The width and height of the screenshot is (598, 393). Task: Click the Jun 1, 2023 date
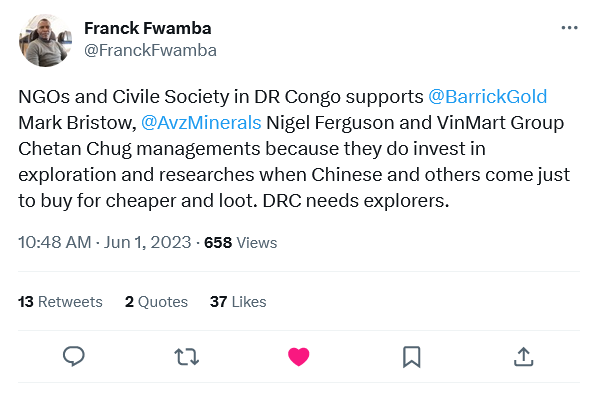point(147,242)
